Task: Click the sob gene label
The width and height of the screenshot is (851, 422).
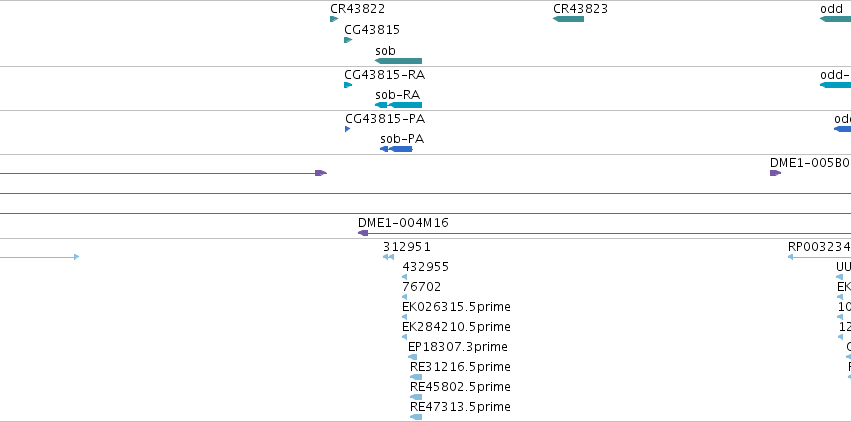Action: tap(385, 50)
